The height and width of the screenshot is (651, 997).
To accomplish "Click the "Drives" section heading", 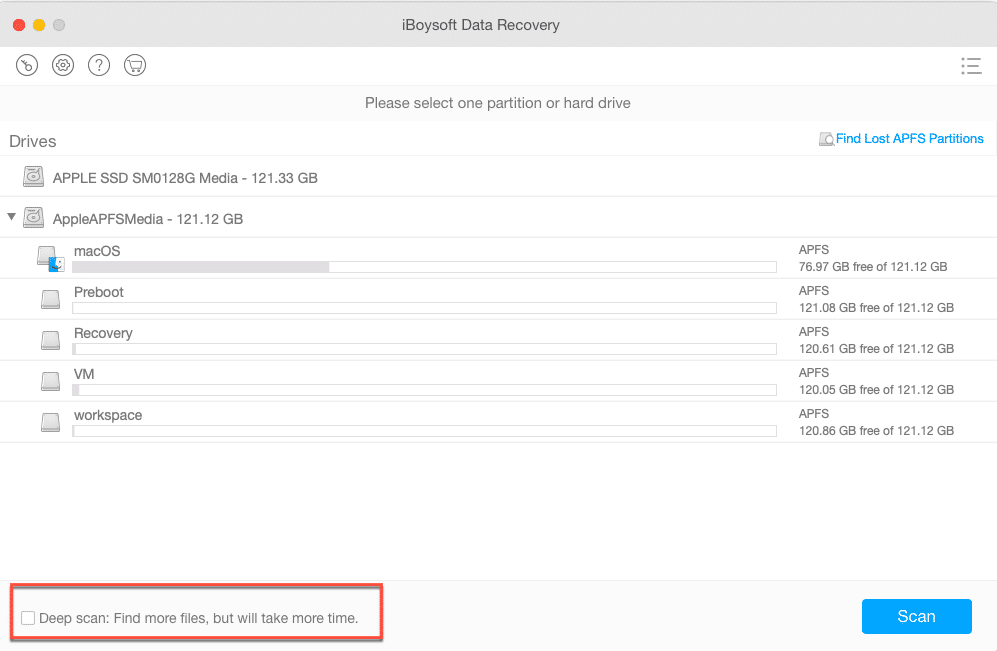I will (32, 141).
